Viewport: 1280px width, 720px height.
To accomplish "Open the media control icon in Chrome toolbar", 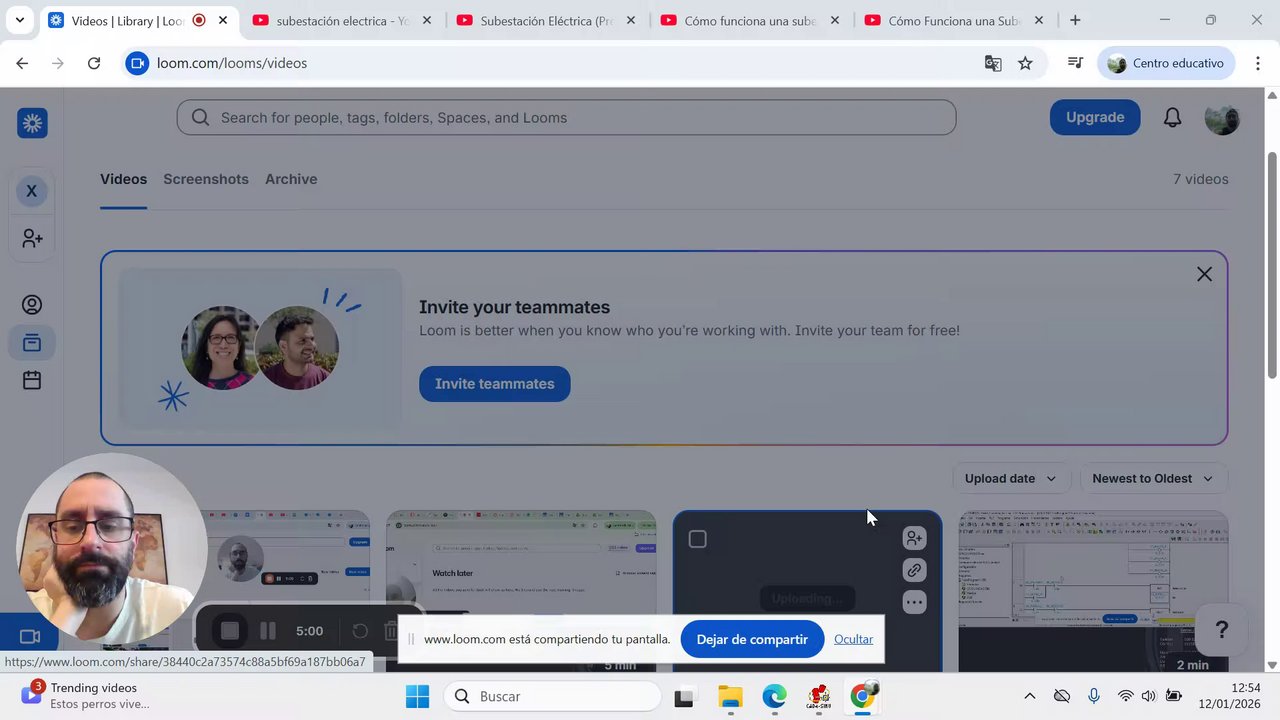I will click(x=1075, y=63).
